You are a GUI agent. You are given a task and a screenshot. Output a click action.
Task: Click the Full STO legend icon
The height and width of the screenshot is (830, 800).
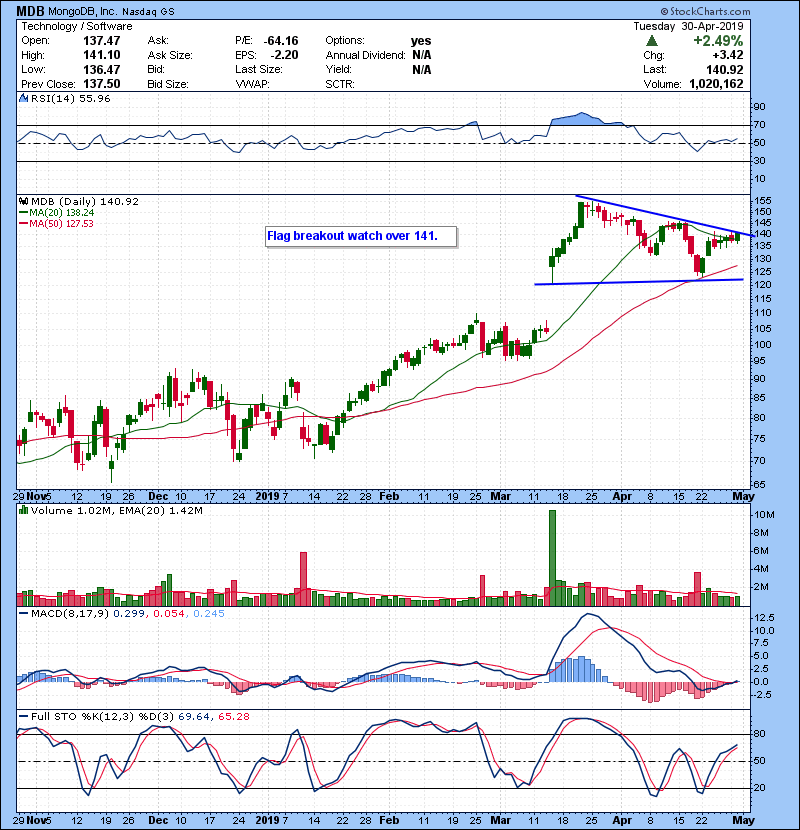coord(23,716)
